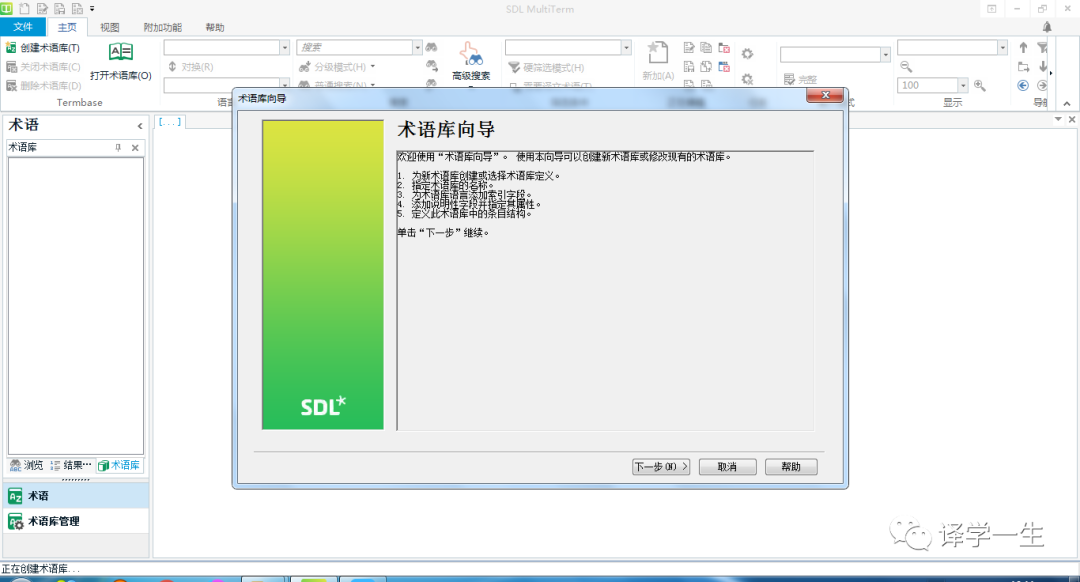Click the blue back arrow navigation icon
Screen dimensions: 1080x582
point(1024,85)
